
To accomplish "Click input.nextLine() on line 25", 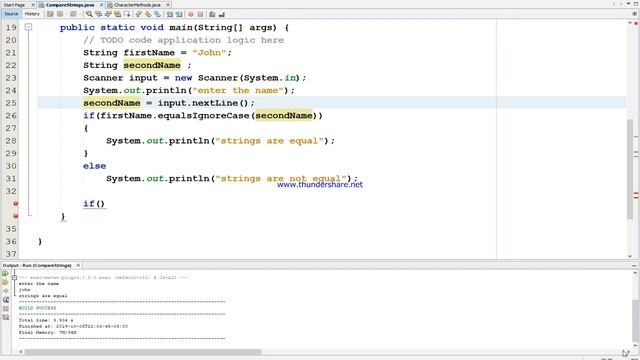I will click(203, 103).
